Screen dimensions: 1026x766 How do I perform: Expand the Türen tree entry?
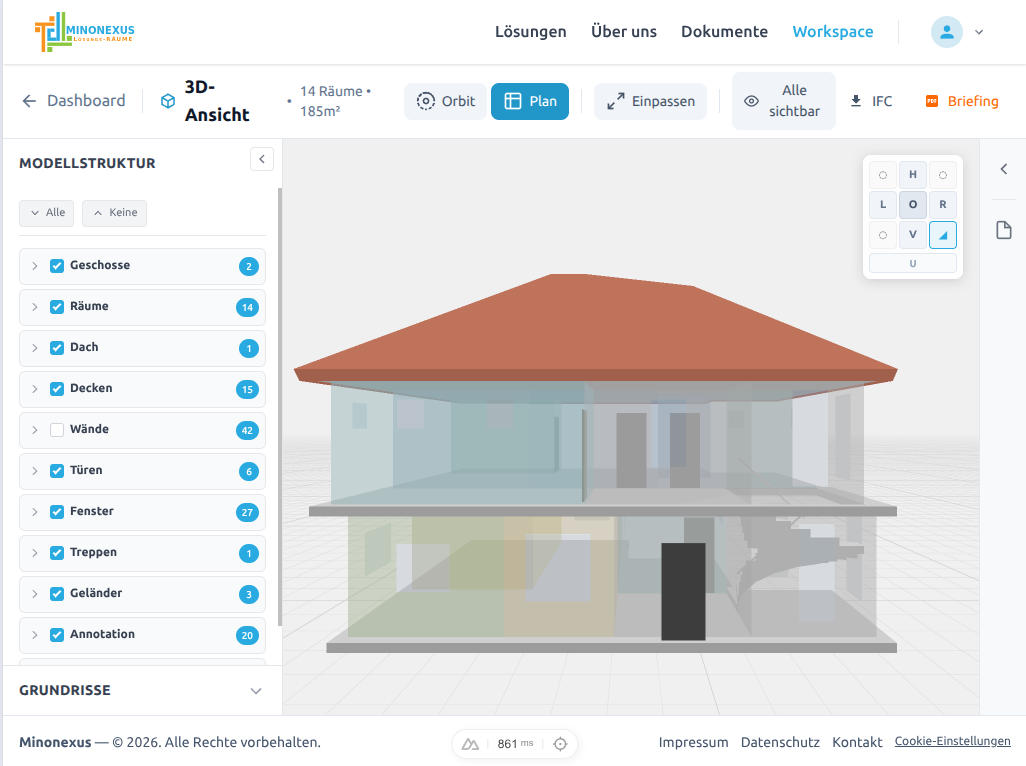click(x=37, y=470)
